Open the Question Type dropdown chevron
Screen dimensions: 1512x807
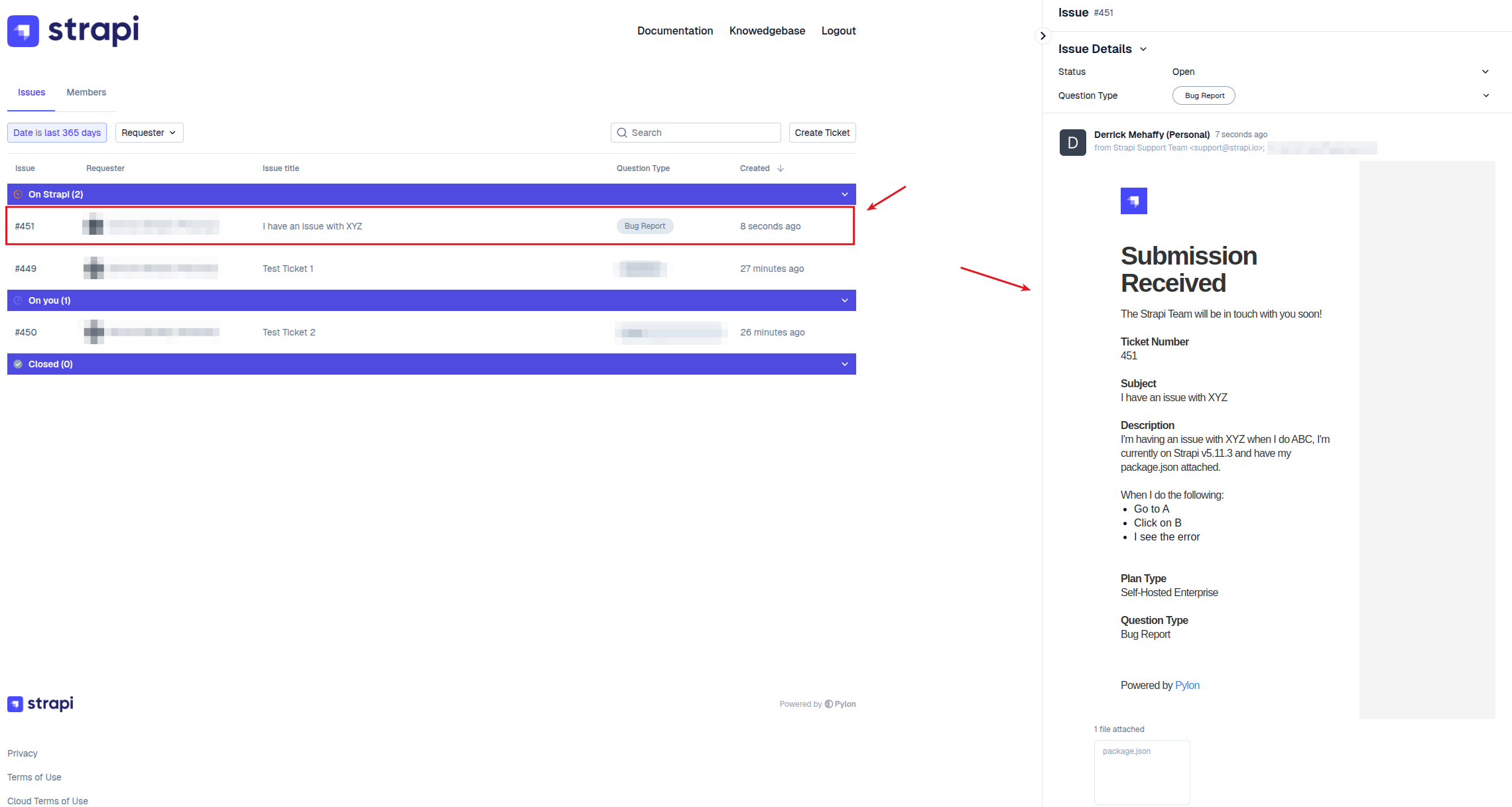[x=1485, y=95]
